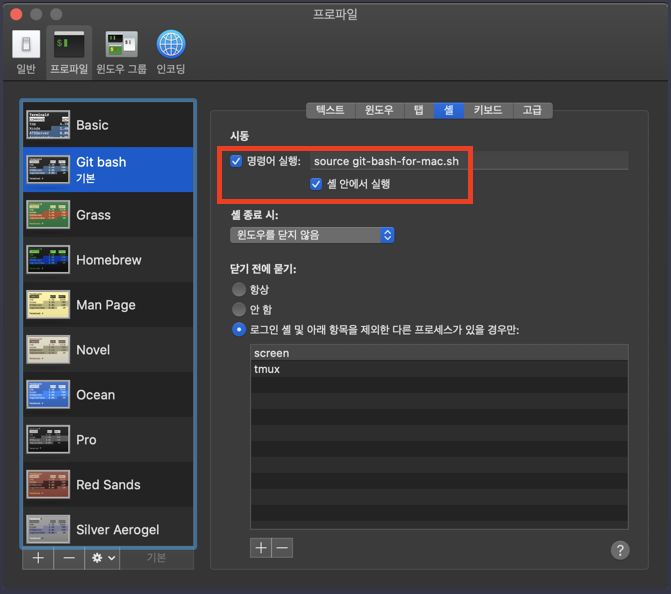Click the Git bash profile thumbnail
This screenshot has height=594, width=671.
48,169
